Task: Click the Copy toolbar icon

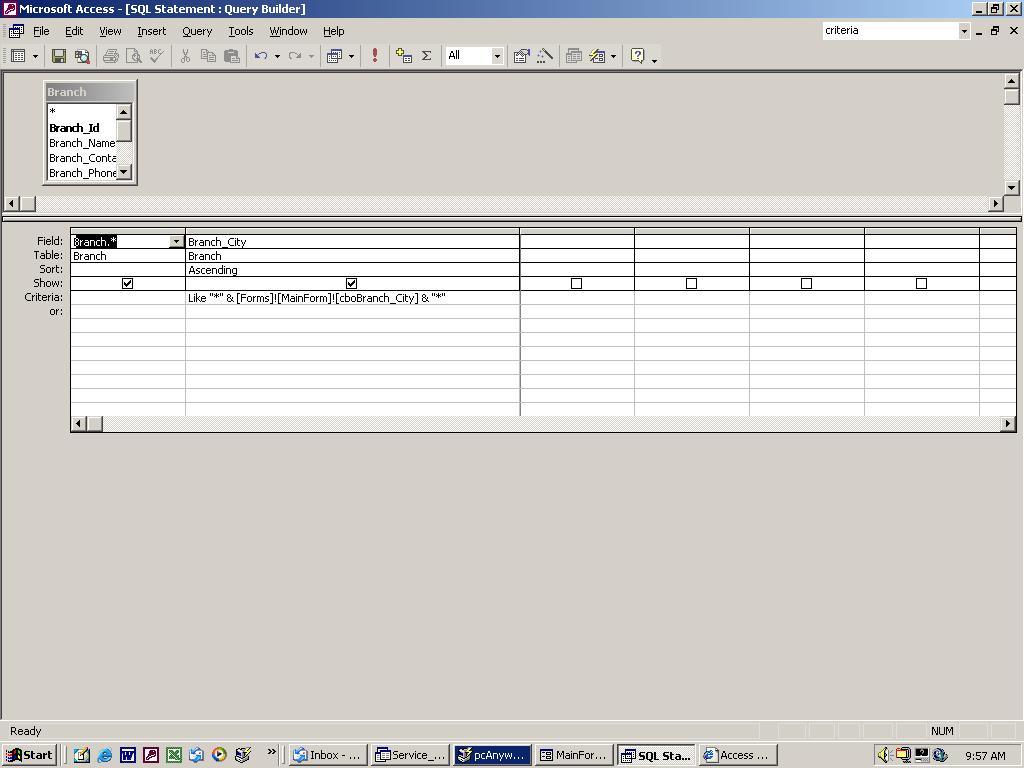Action: [x=208, y=56]
